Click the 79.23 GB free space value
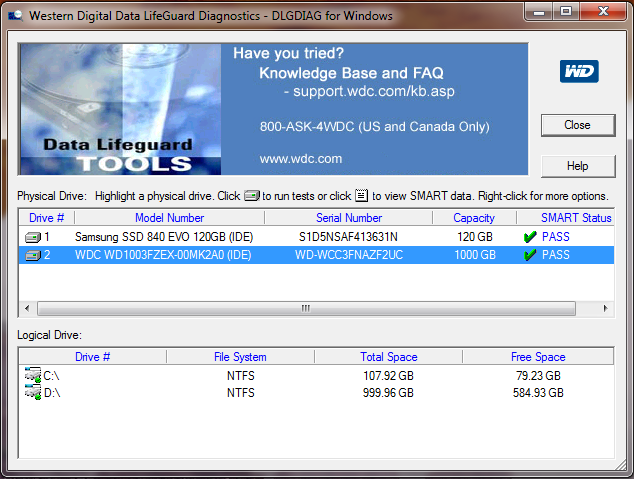 click(538, 376)
